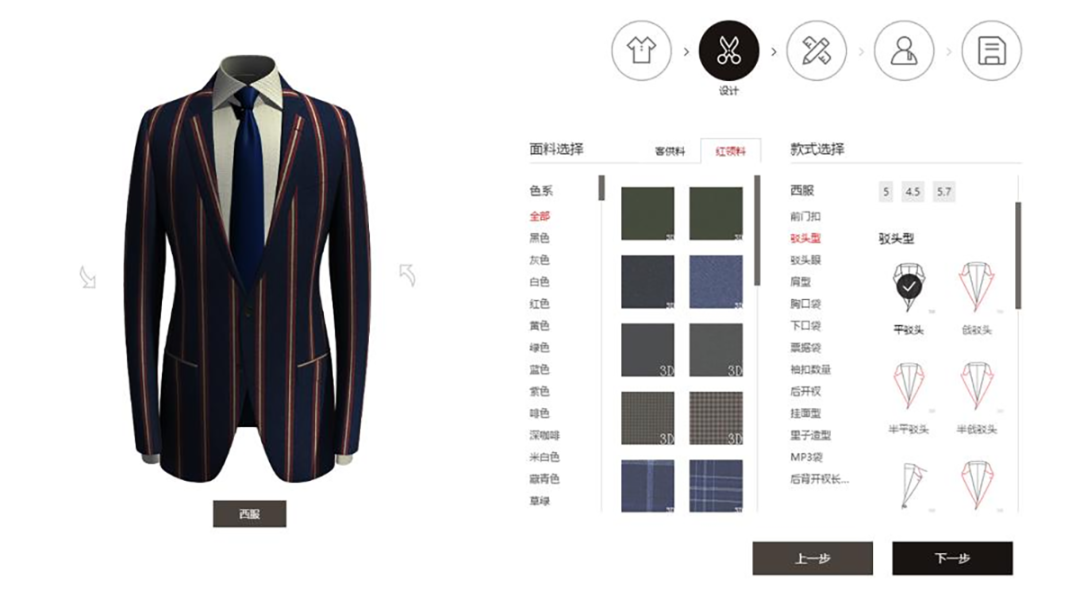Rotate jacket preview with the right arrow
Viewport: 1080px width, 599px height.
(407, 275)
